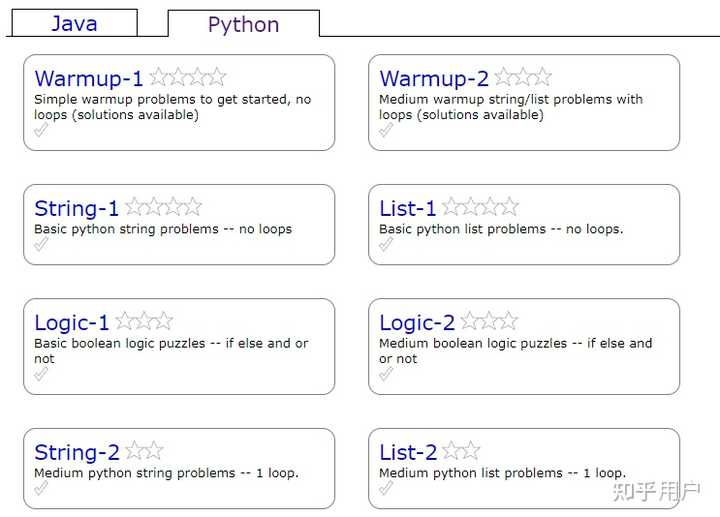
Task: Open the Warmup-1 problem set
Action: point(89,79)
